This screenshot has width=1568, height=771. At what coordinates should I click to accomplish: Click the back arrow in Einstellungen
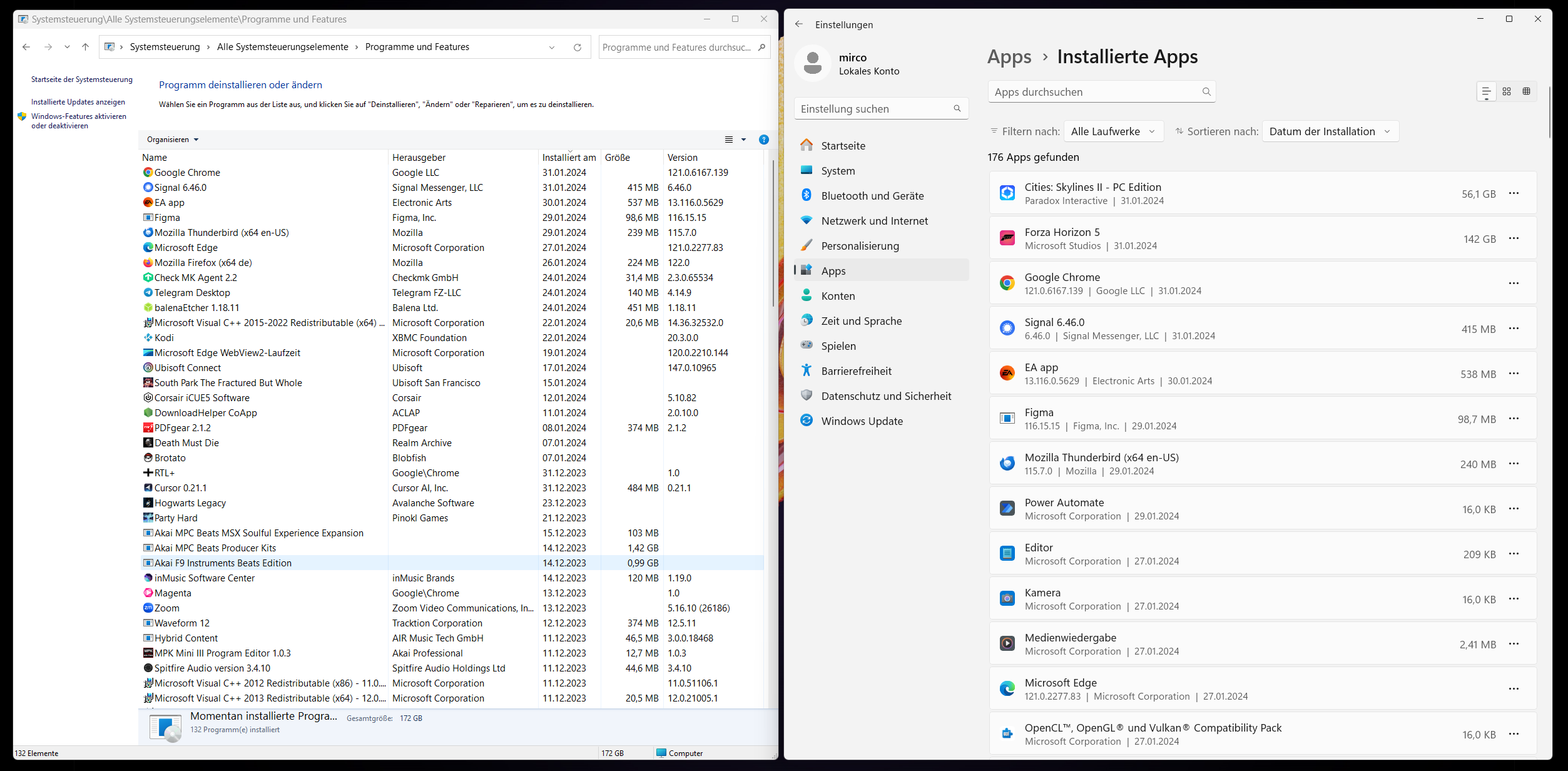[798, 24]
